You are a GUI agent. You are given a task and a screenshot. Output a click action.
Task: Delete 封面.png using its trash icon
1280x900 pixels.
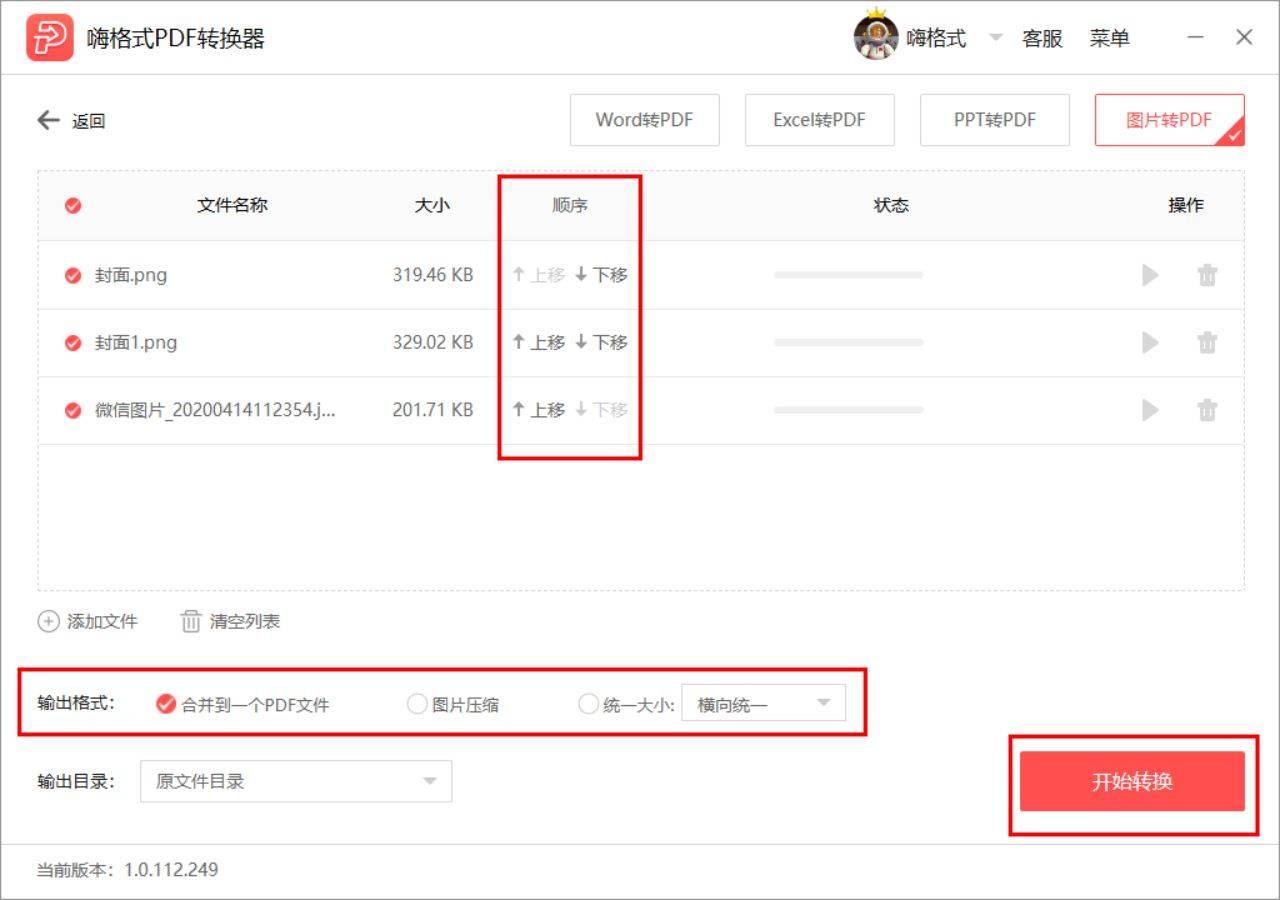point(1207,275)
